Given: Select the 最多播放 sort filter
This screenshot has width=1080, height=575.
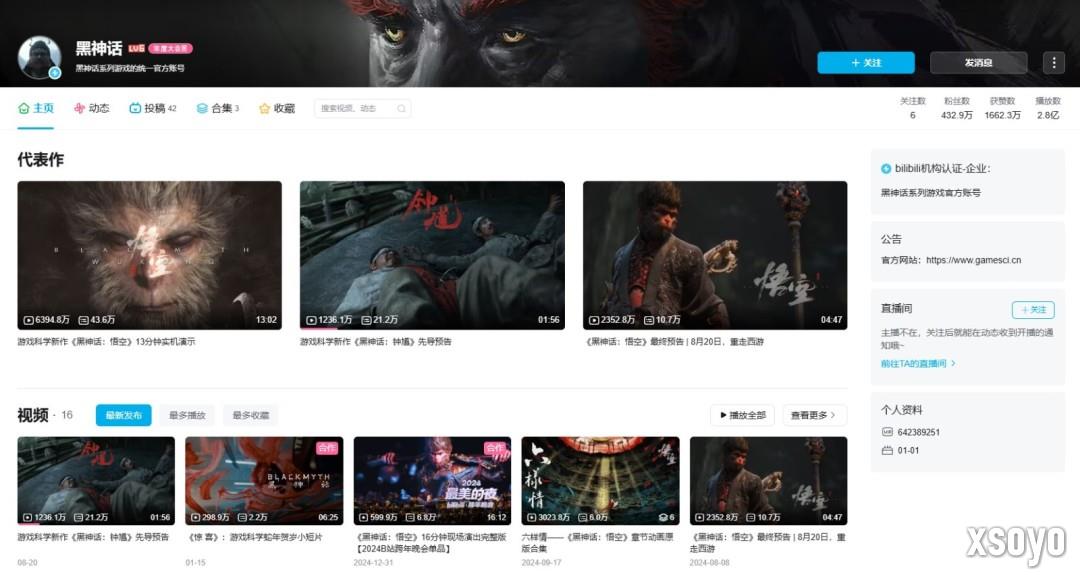Looking at the screenshot, I should 187,415.
